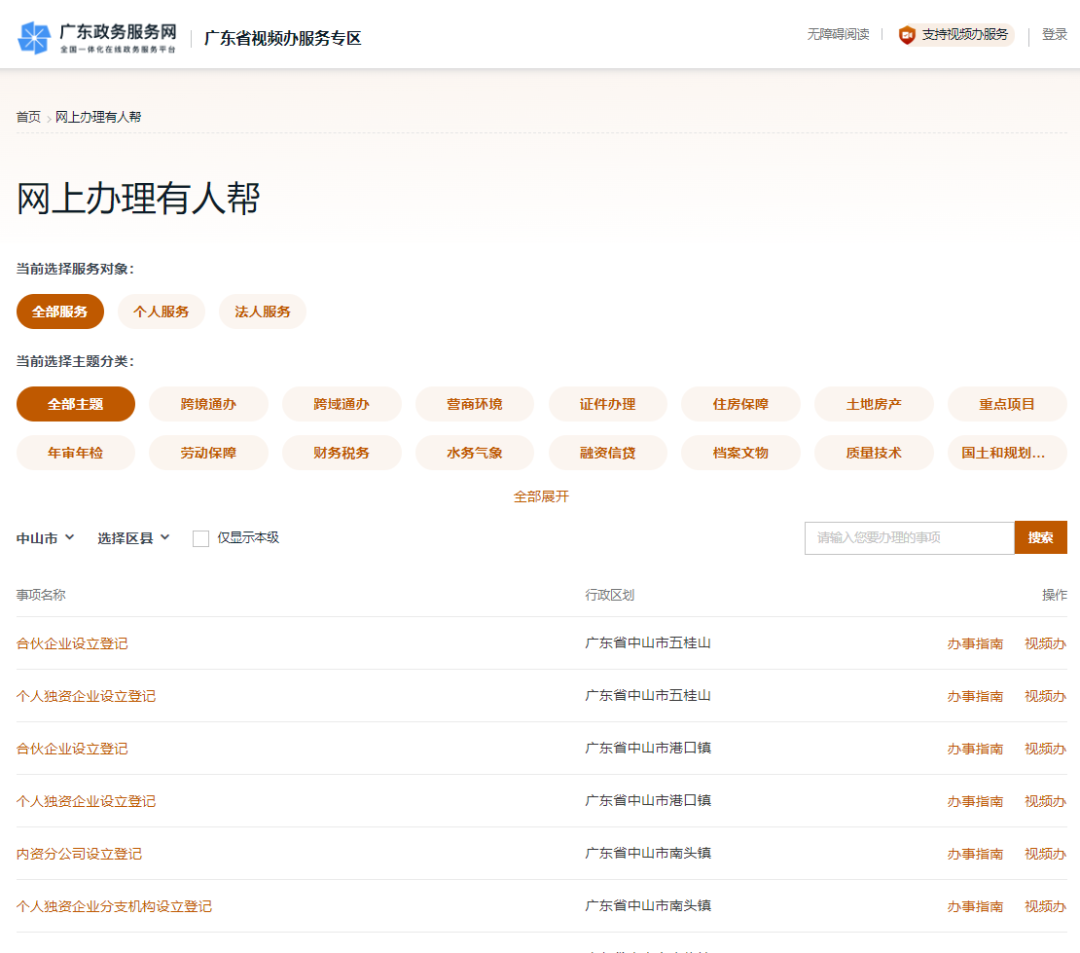
Task: Click the 搜索 search button
Action: point(1041,537)
